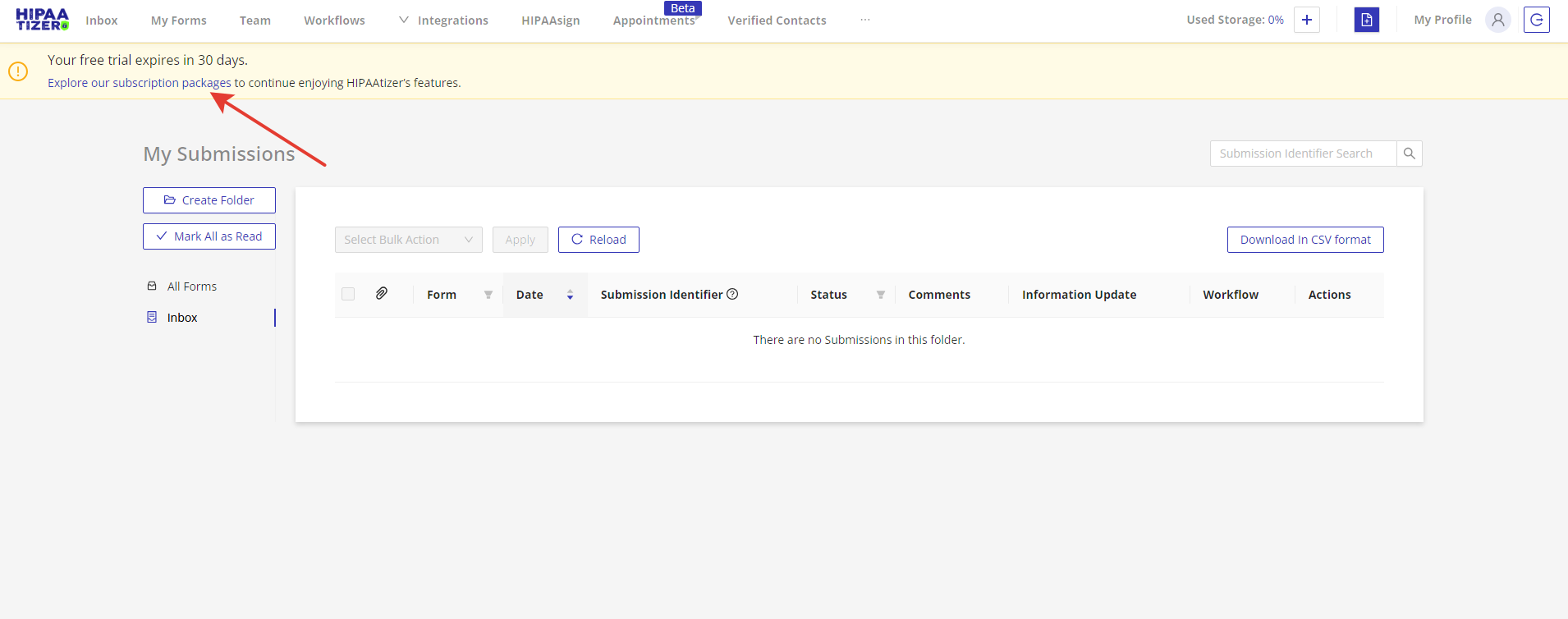
Task: Expand the more options ellipsis menu
Action: 864,20
